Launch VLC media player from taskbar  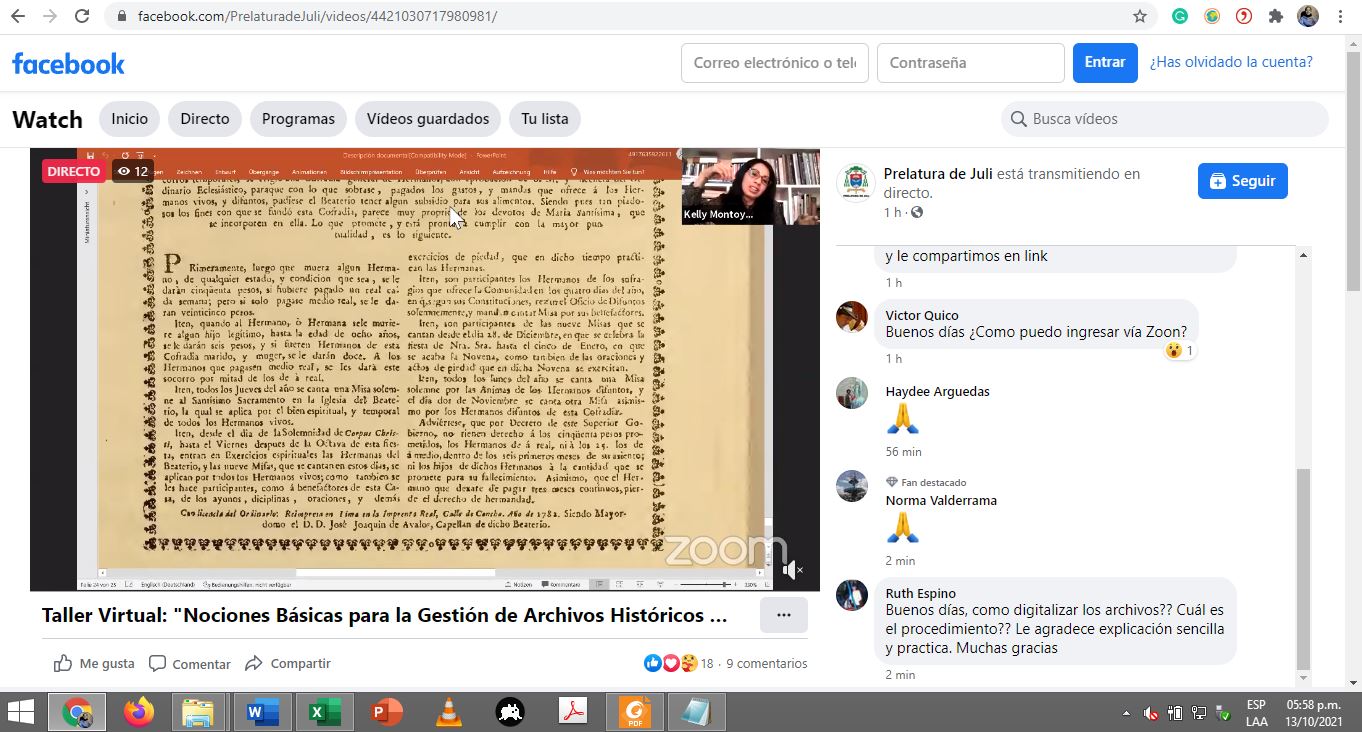click(449, 712)
